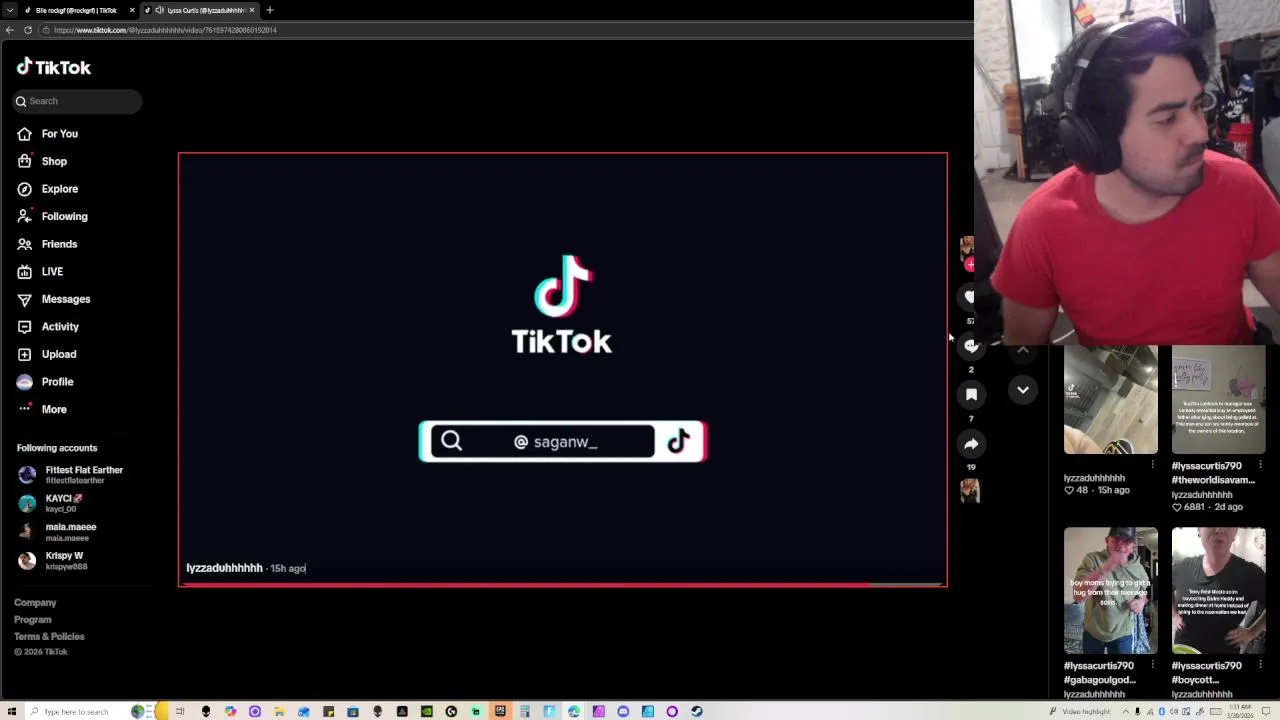Go to next video with down chevron
1280x720 pixels.
click(1023, 390)
